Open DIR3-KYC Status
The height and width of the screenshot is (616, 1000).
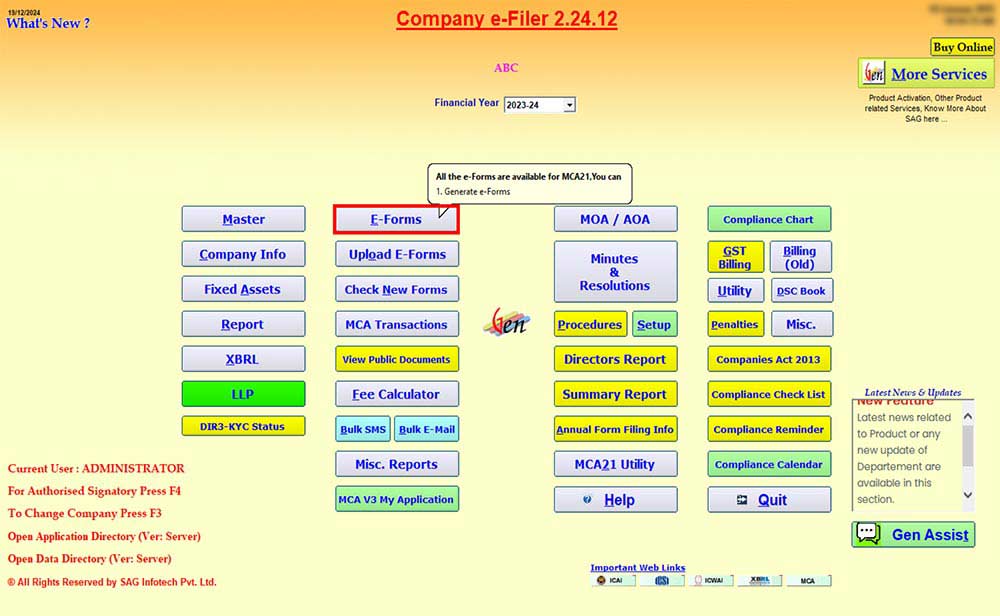click(x=243, y=426)
